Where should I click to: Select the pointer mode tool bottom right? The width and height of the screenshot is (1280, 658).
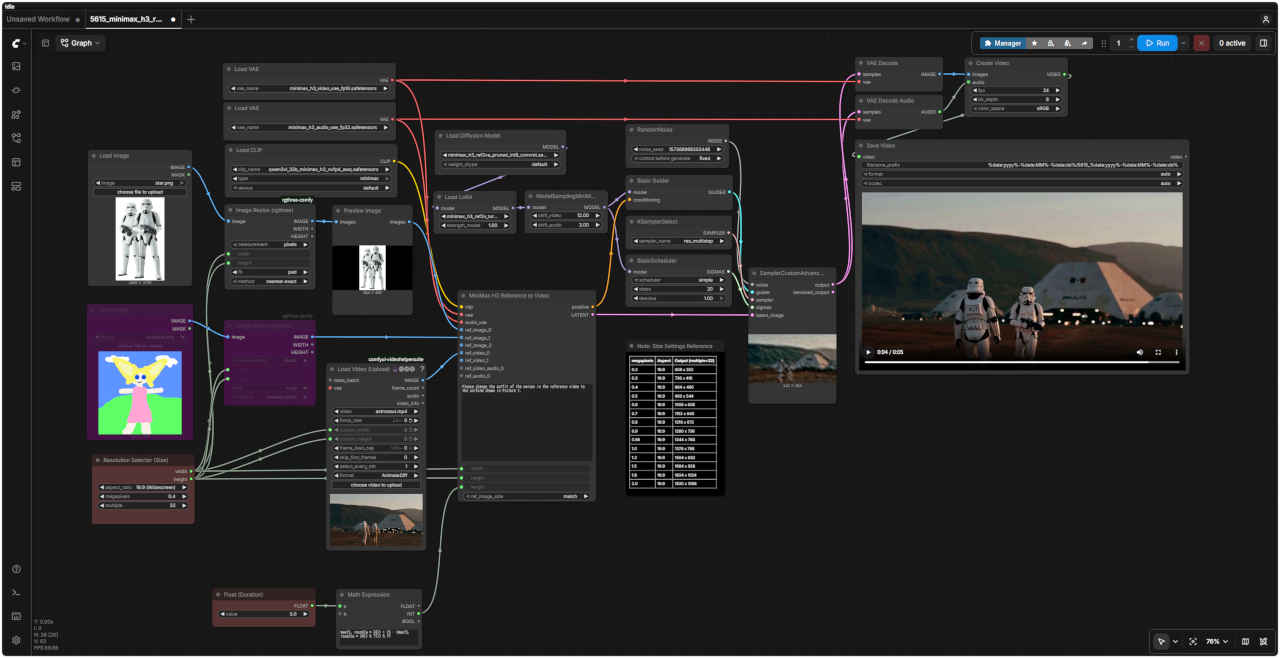click(x=1160, y=641)
